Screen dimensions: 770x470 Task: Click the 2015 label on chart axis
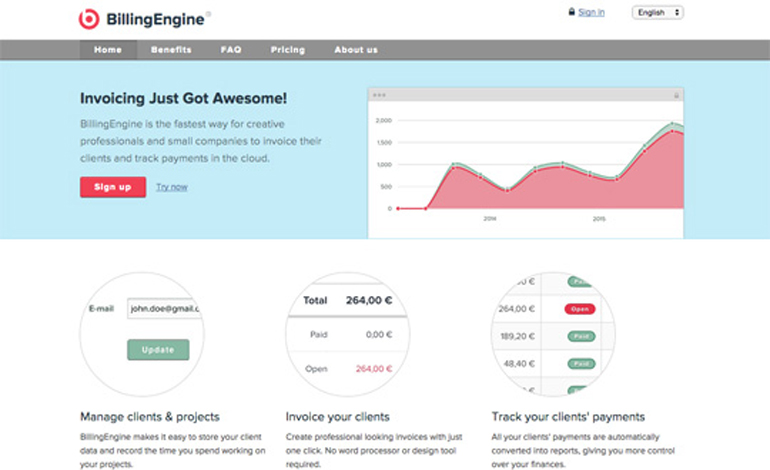[599, 219]
